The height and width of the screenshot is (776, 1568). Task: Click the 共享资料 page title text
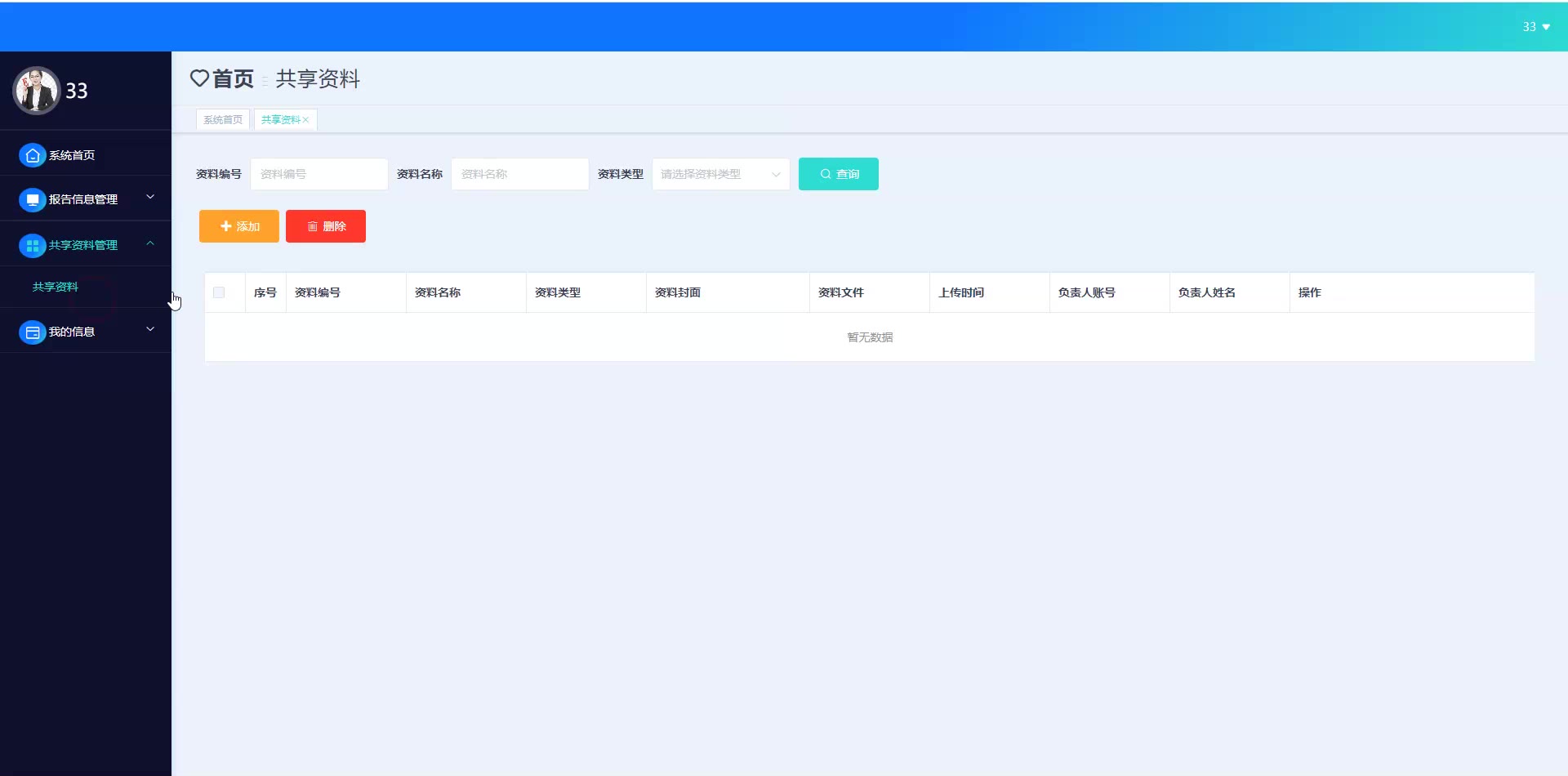click(x=318, y=78)
